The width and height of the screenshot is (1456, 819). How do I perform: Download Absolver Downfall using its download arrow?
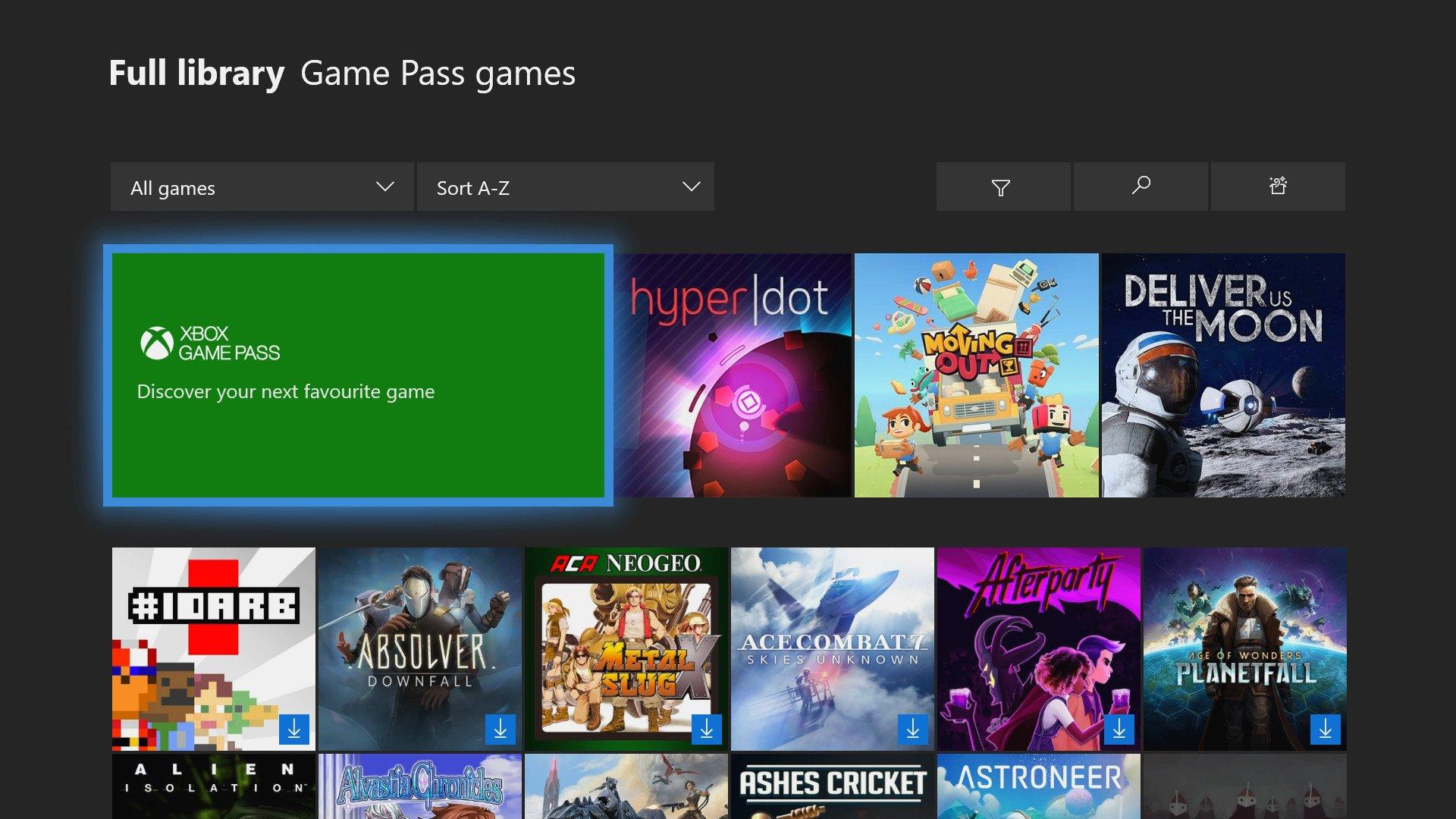[500, 730]
